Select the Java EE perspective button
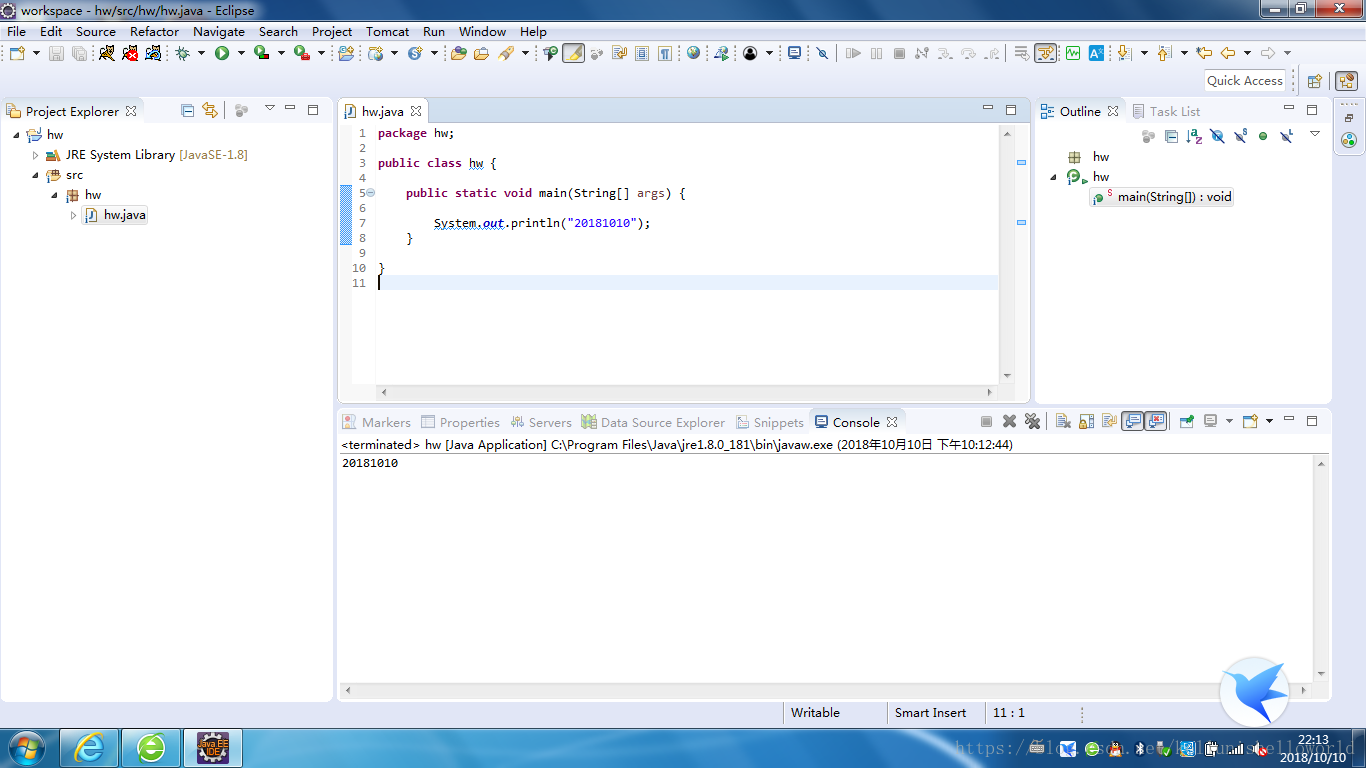1366x768 pixels. (1346, 81)
